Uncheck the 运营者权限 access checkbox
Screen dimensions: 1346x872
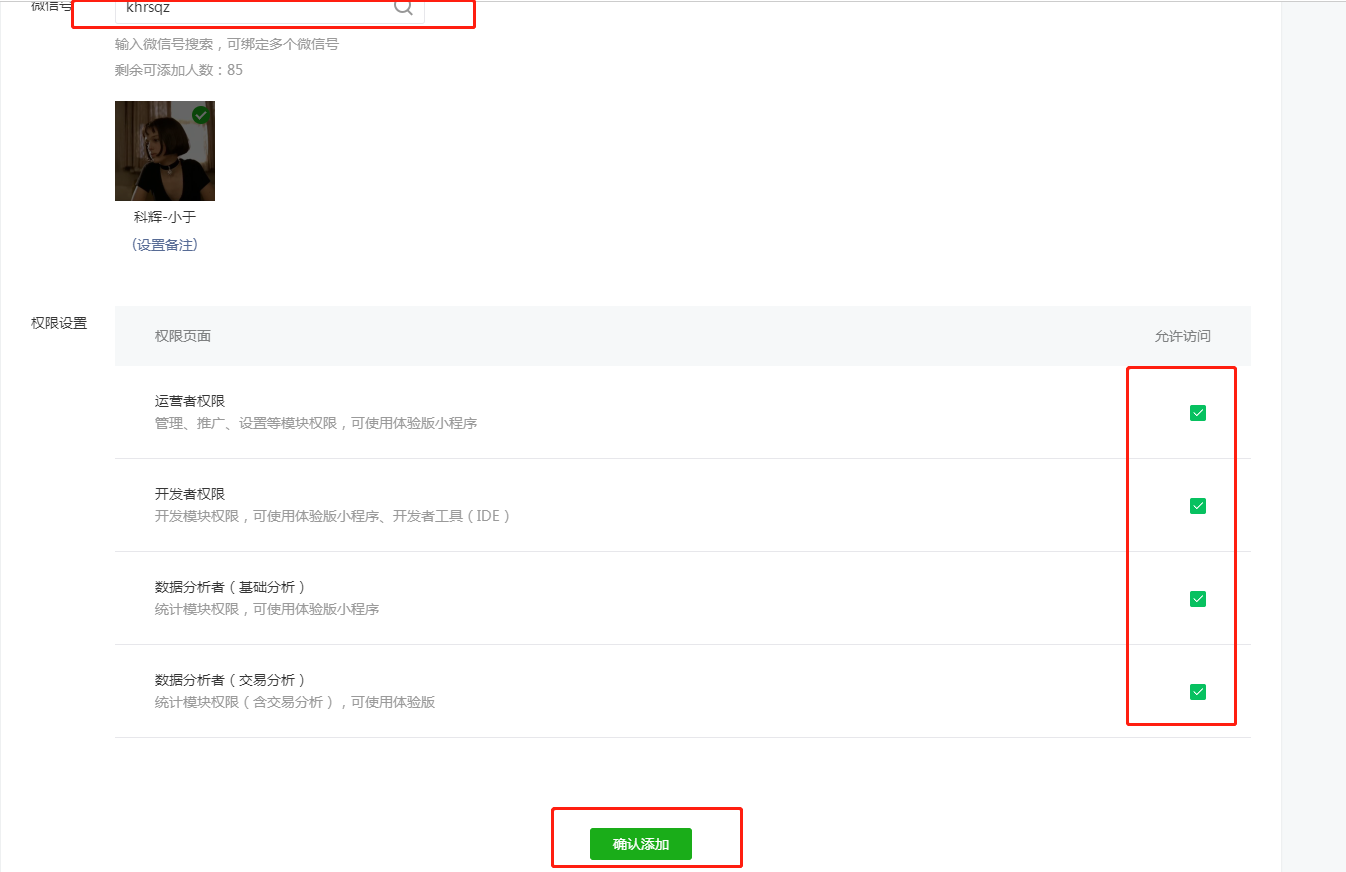pyautogui.click(x=1197, y=413)
